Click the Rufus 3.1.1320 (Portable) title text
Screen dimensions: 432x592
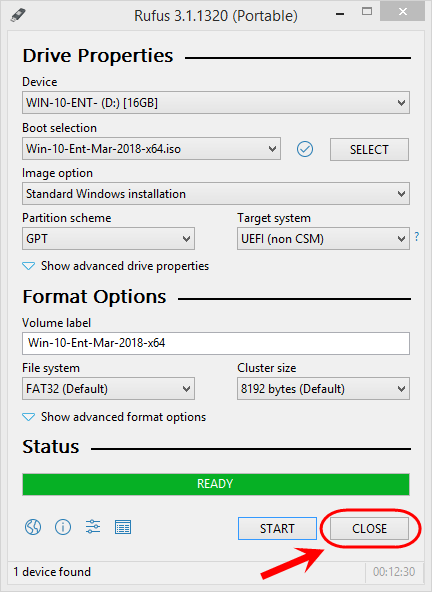(x=216, y=16)
